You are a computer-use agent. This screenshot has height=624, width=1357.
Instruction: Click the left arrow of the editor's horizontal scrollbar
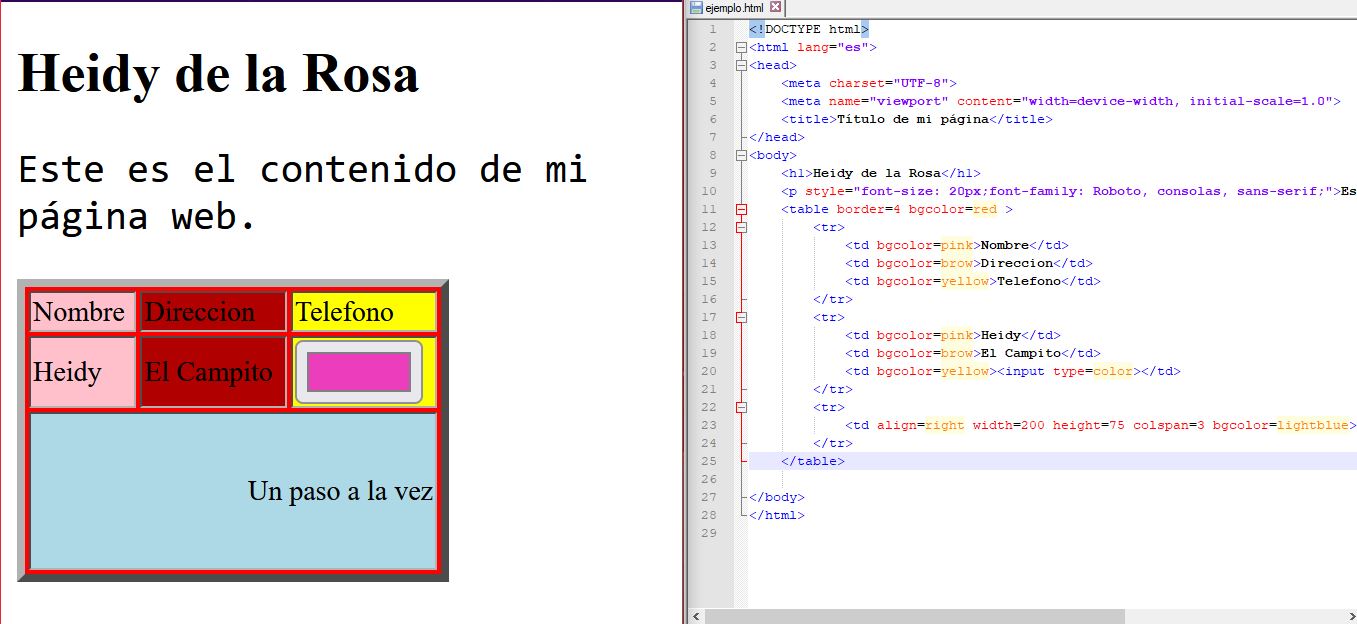coord(696,616)
